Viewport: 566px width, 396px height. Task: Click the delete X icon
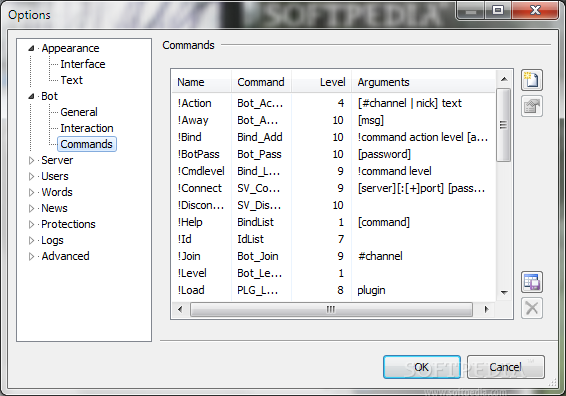532,308
